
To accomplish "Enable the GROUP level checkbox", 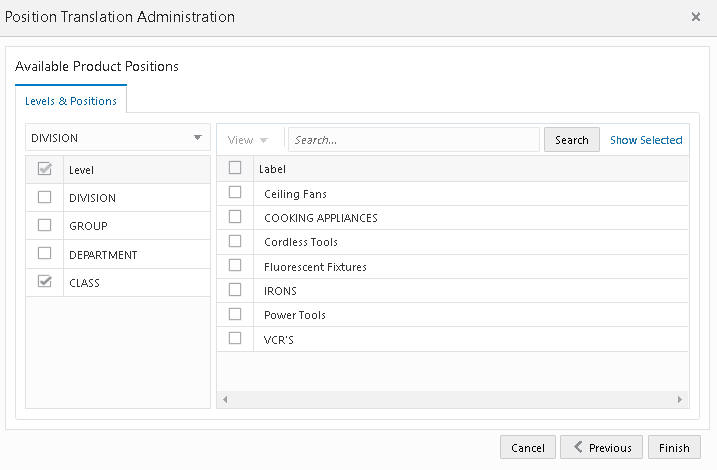I will click(44, 225).
